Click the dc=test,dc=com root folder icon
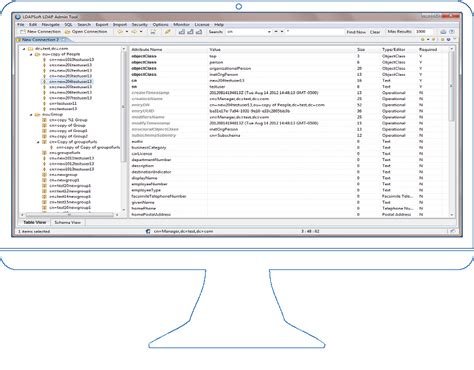474x370 pixels. point(30,49)
